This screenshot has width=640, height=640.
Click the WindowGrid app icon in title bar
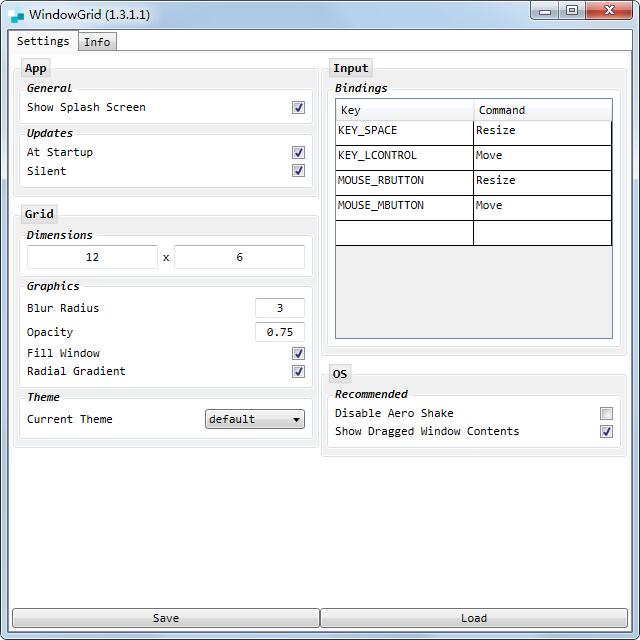[17, 14]
